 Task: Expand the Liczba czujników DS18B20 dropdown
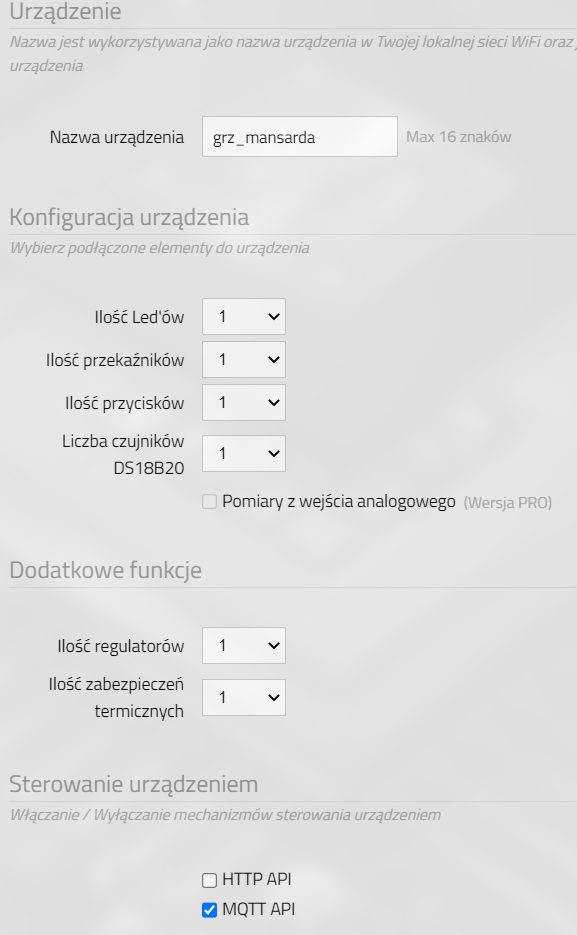coord(244,454)
